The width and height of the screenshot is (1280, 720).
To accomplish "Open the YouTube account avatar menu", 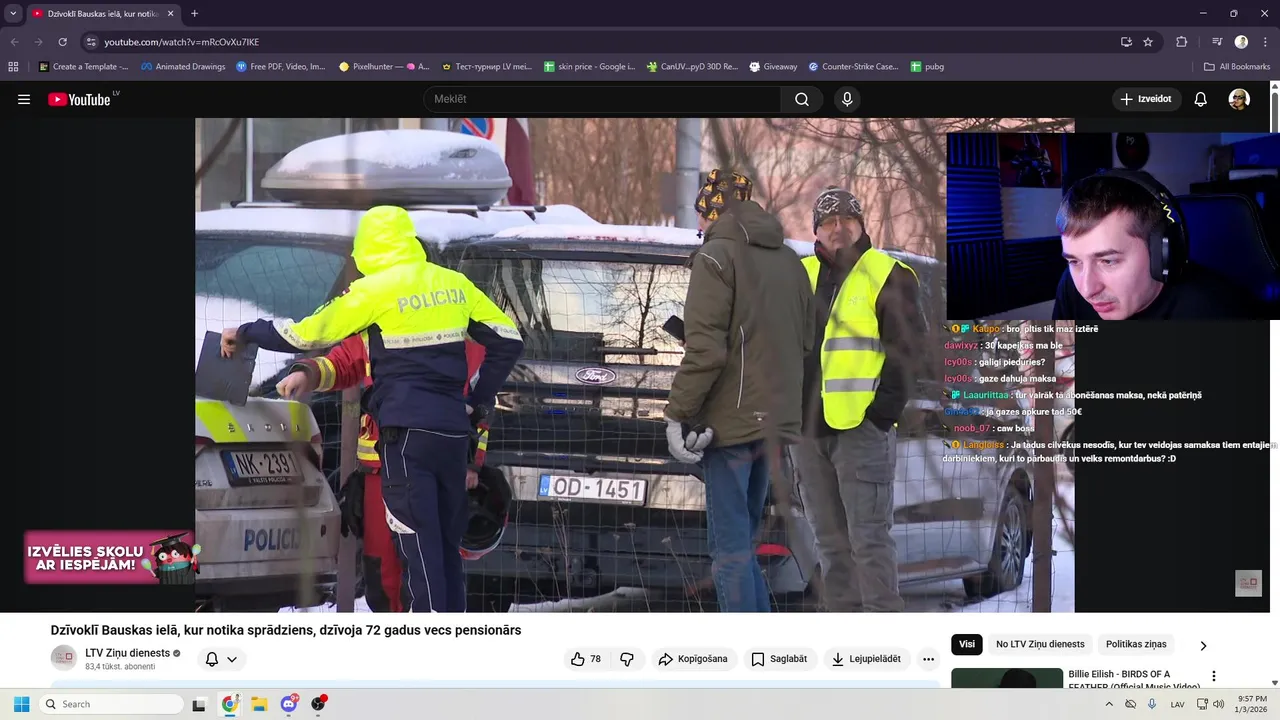I will tap(1239, 99).
